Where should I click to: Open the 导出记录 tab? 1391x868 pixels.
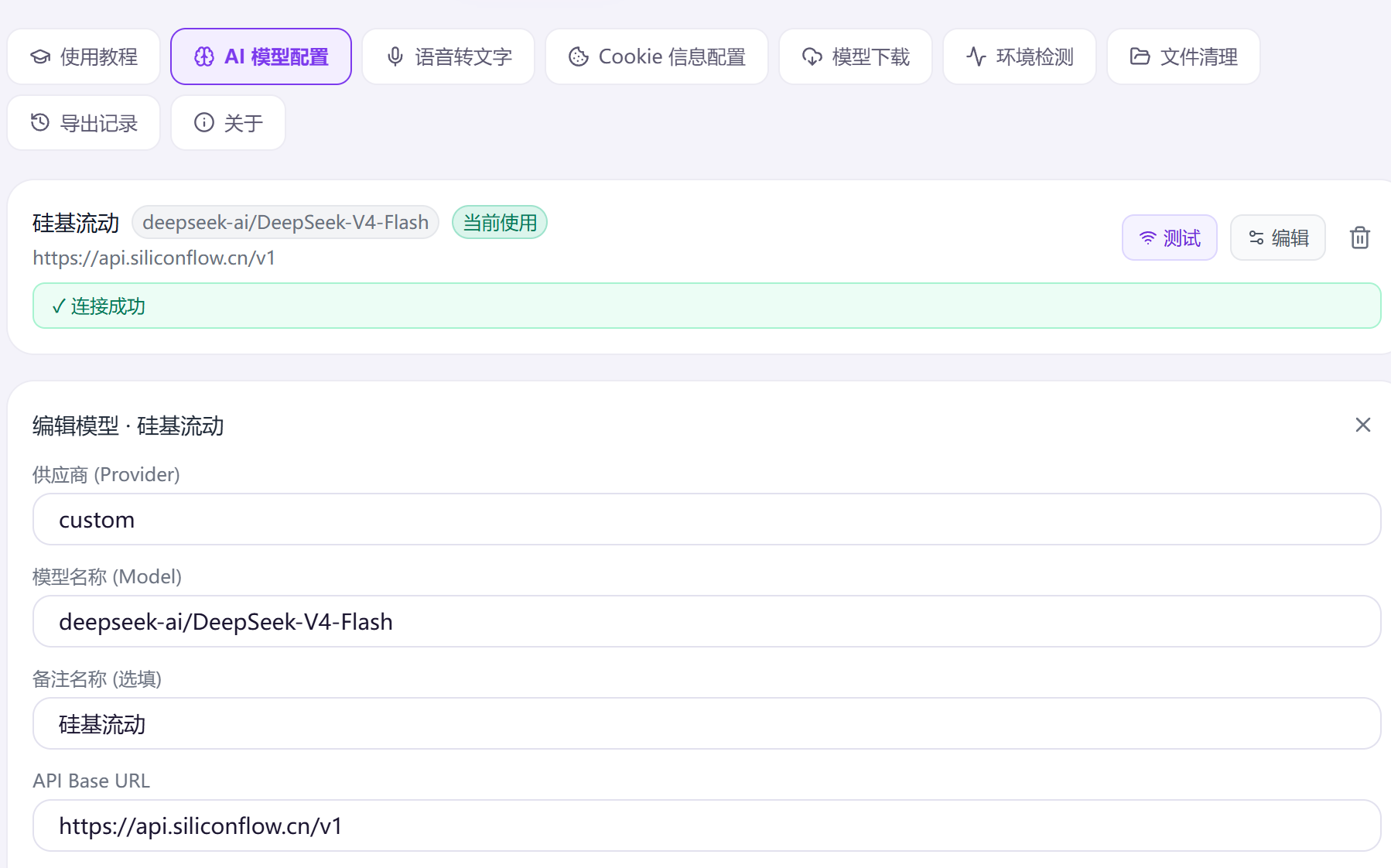[84, 122]
